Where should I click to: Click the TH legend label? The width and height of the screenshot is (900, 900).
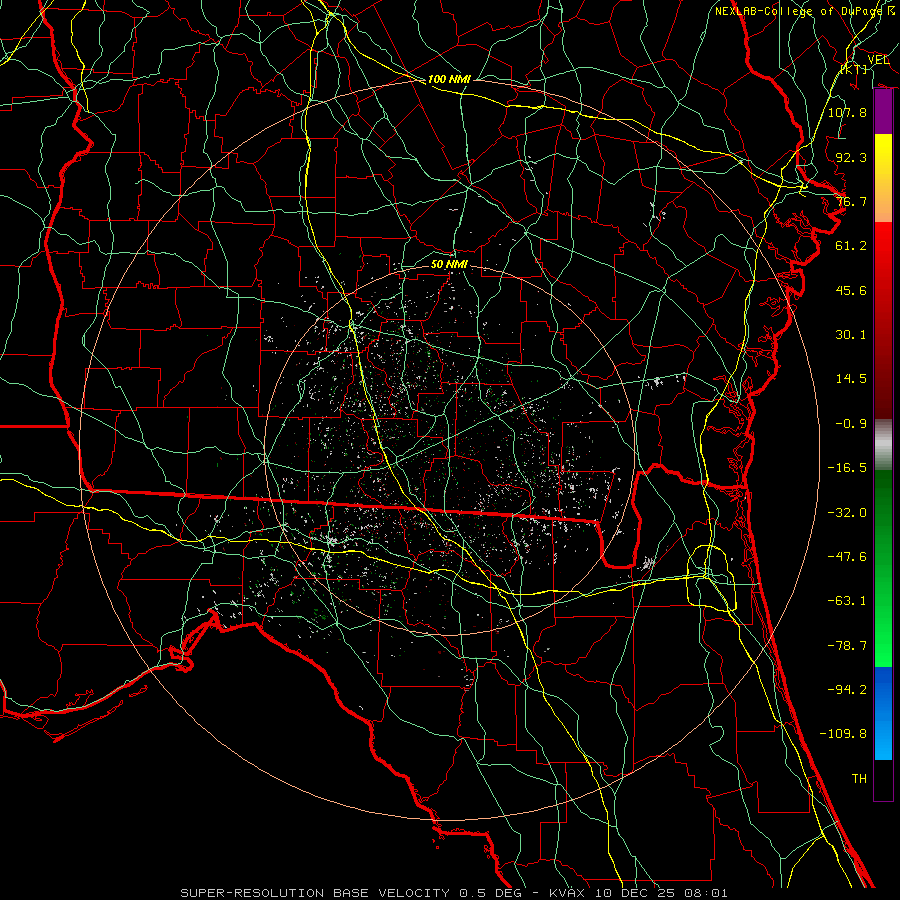859,779
